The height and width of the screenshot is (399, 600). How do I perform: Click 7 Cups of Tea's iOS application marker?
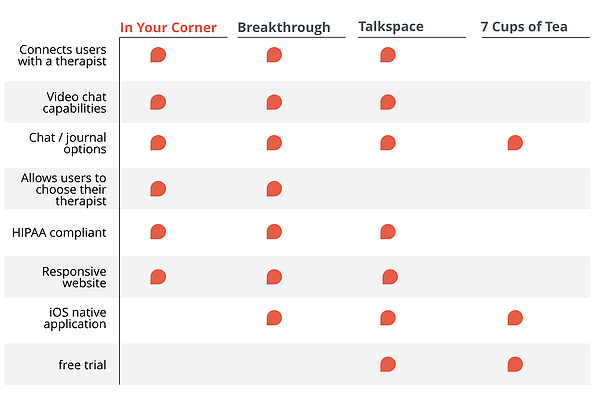[x=515, y=318]
